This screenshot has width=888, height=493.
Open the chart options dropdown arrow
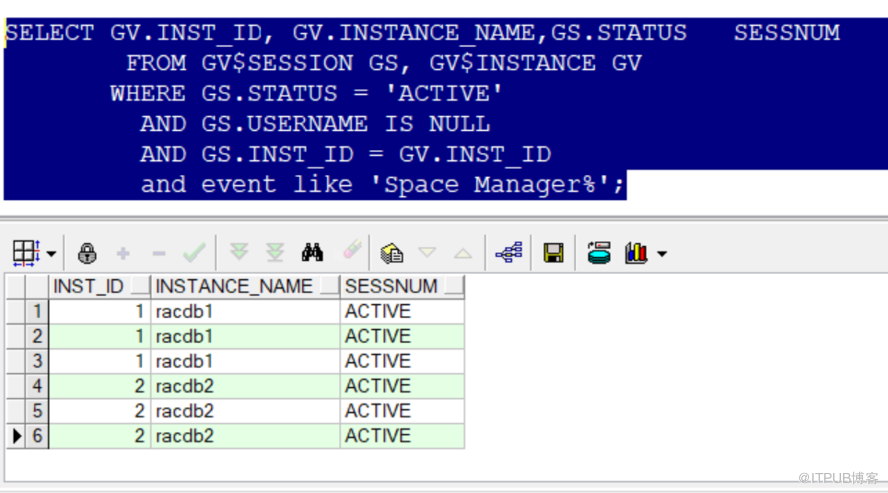point(661,254)
